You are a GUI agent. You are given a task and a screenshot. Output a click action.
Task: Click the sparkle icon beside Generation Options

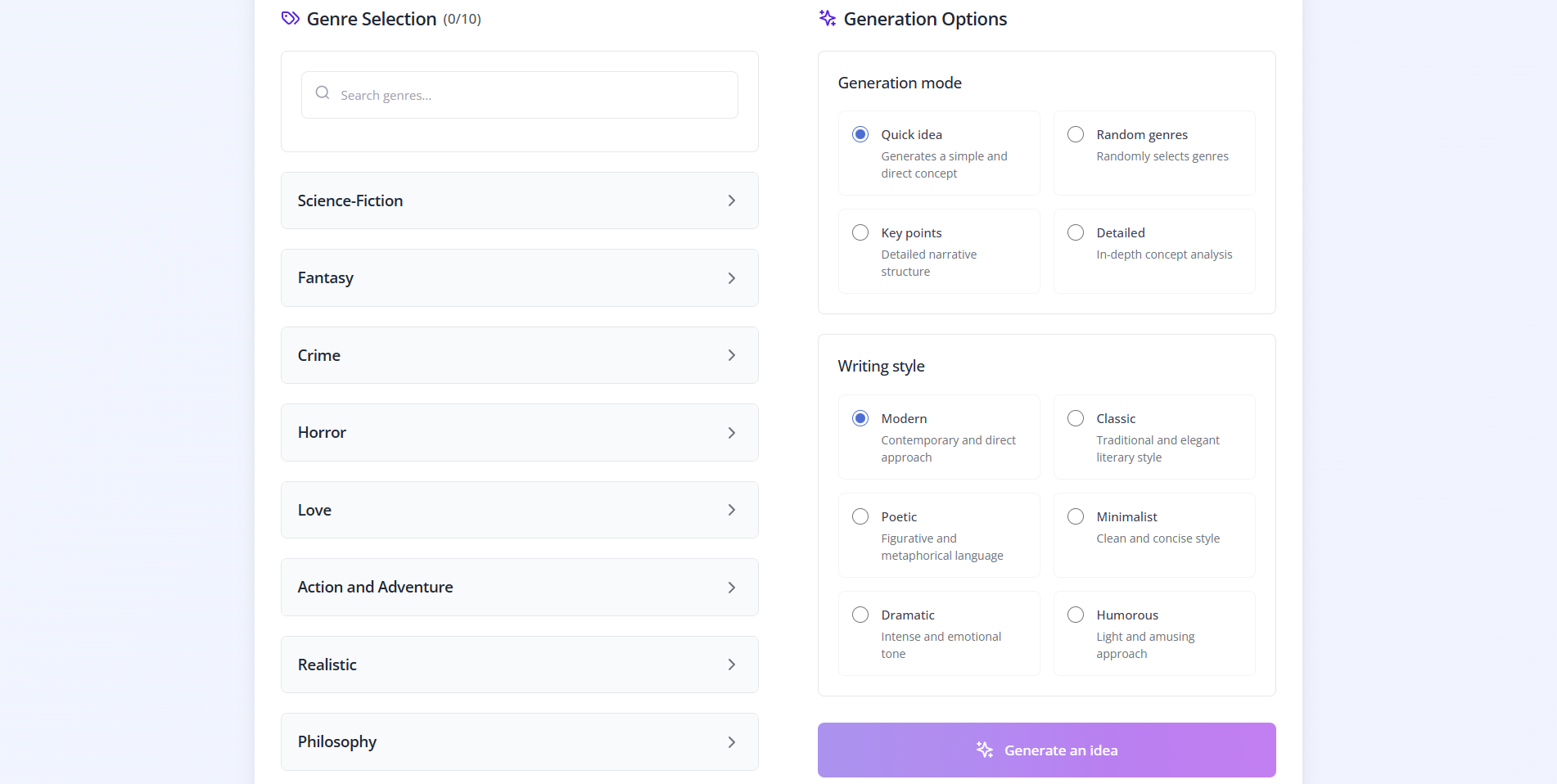(x=827, y=18)
